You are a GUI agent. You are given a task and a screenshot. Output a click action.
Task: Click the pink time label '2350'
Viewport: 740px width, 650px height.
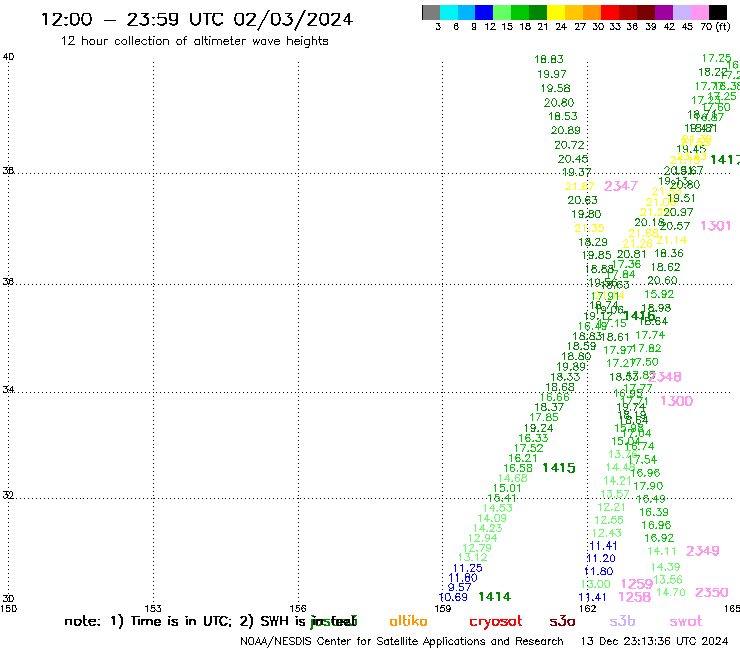click(x=712, y=592)
